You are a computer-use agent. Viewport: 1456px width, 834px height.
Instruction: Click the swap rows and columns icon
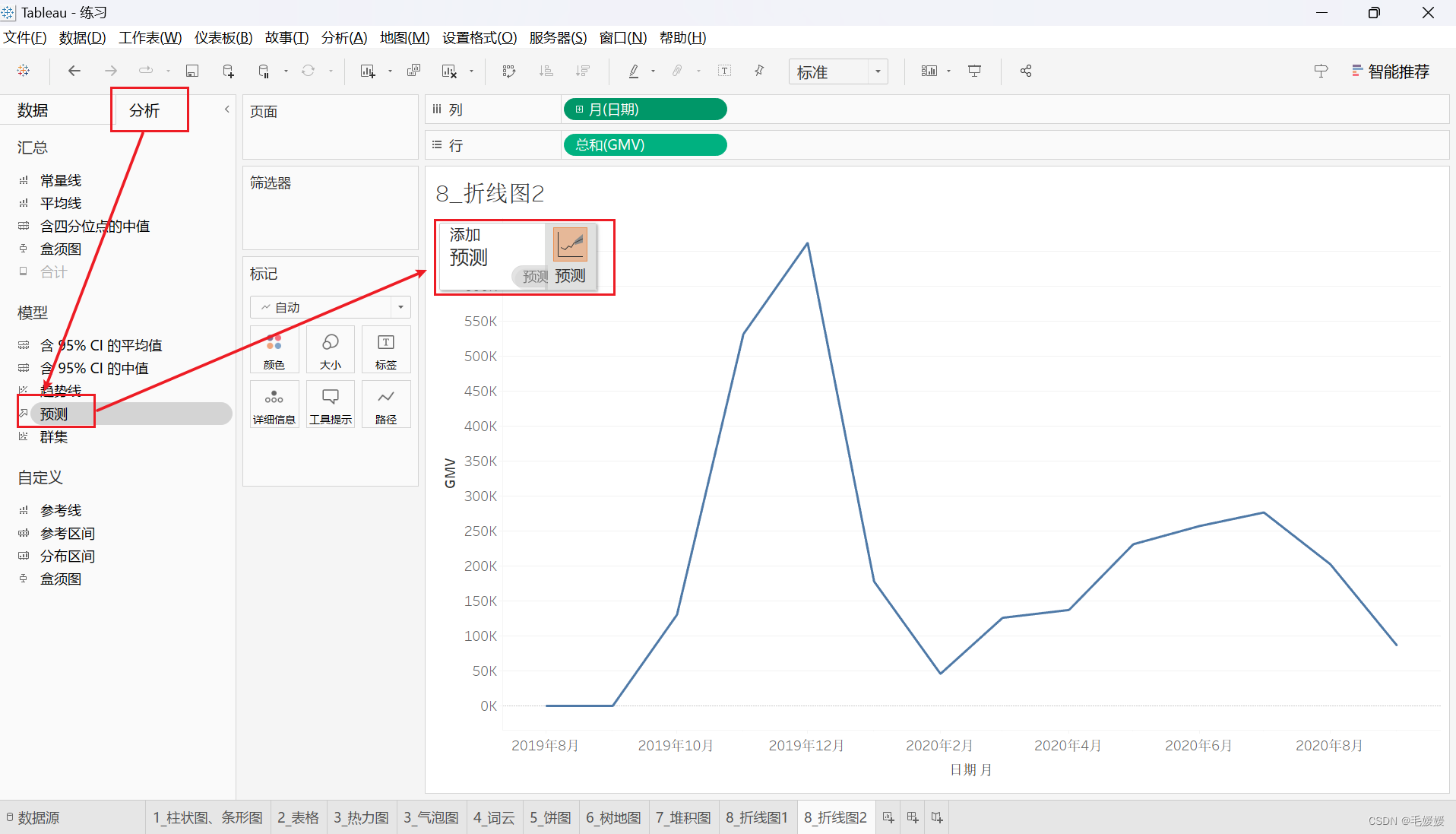tap(509, 71)
